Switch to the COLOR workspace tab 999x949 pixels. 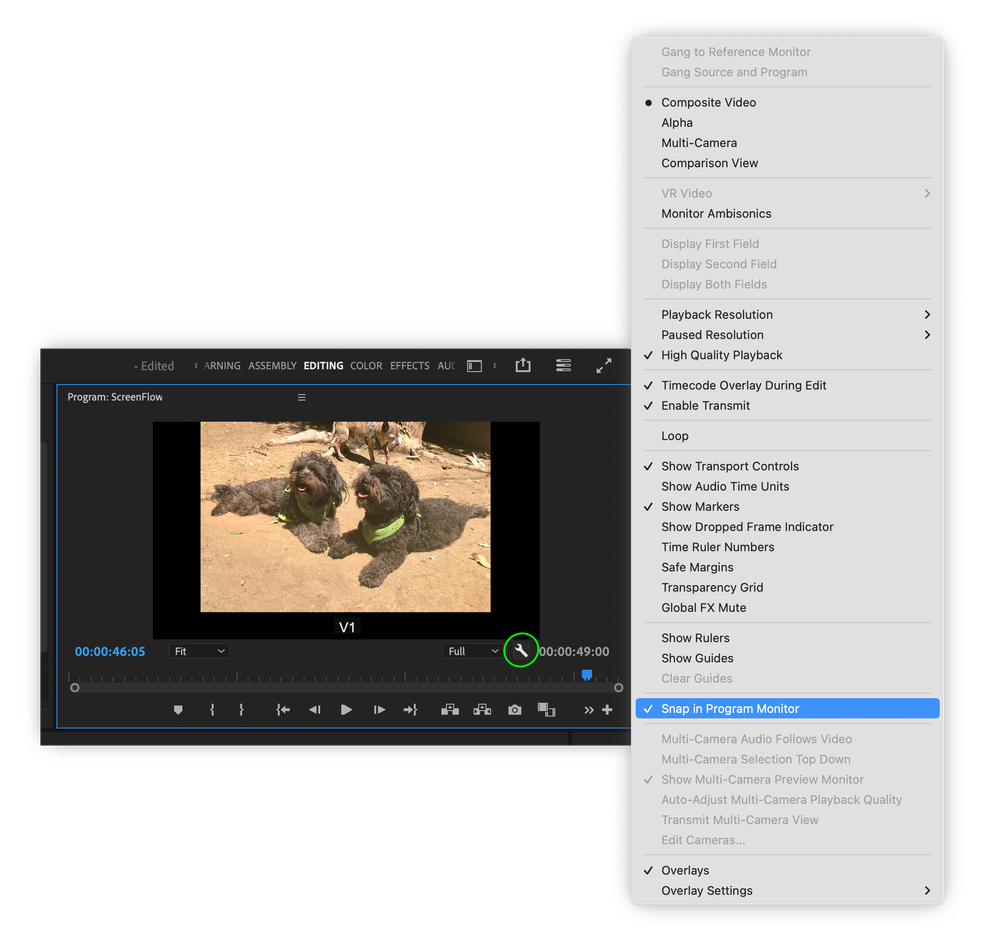click(366, 365)
